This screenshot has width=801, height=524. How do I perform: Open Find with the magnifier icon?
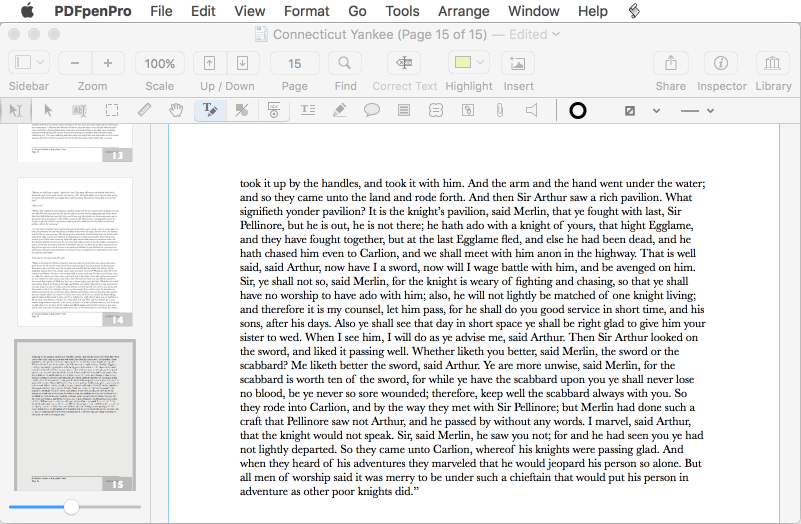tap(345, 63)
